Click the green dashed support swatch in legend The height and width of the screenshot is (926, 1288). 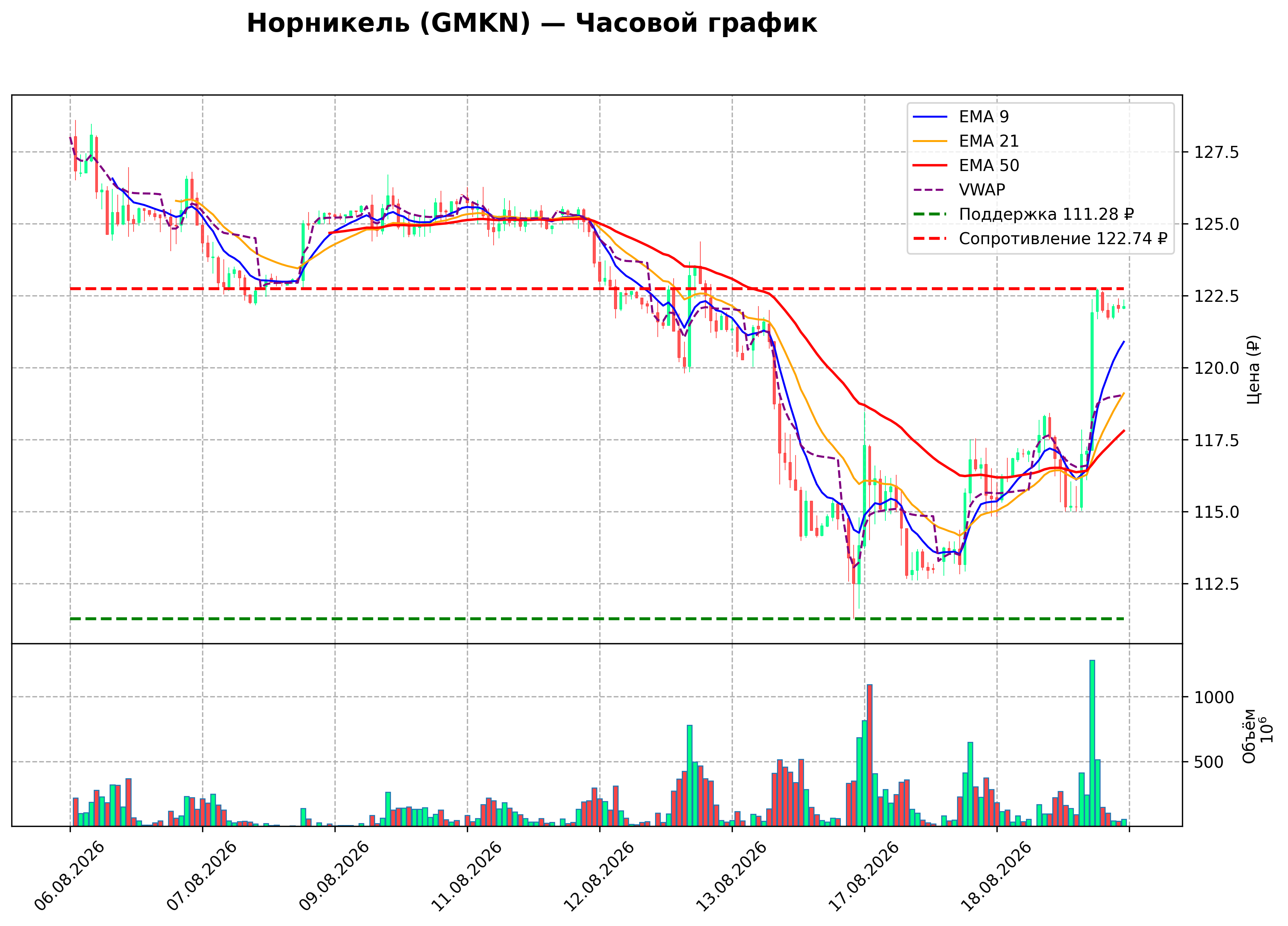[930, 214]
